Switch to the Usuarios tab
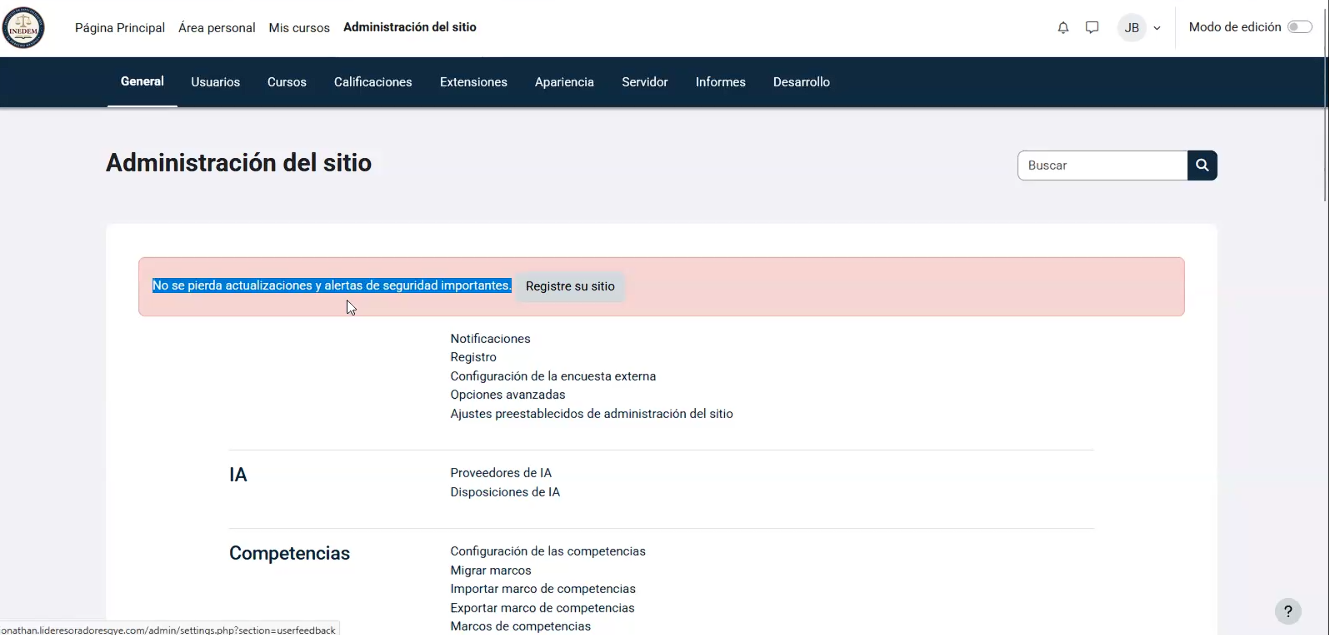Screen dimensions: 1329x635 pos(215,82)
